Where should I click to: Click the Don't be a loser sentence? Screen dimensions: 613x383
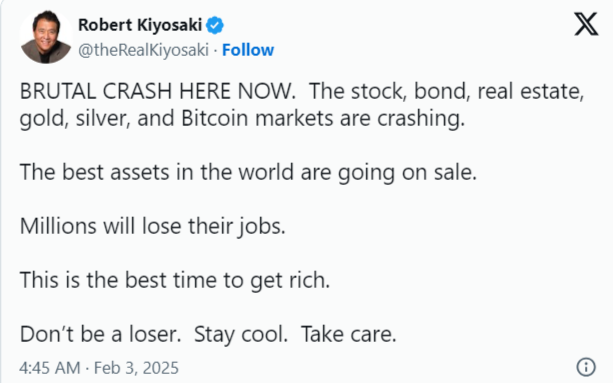point(100,334)
